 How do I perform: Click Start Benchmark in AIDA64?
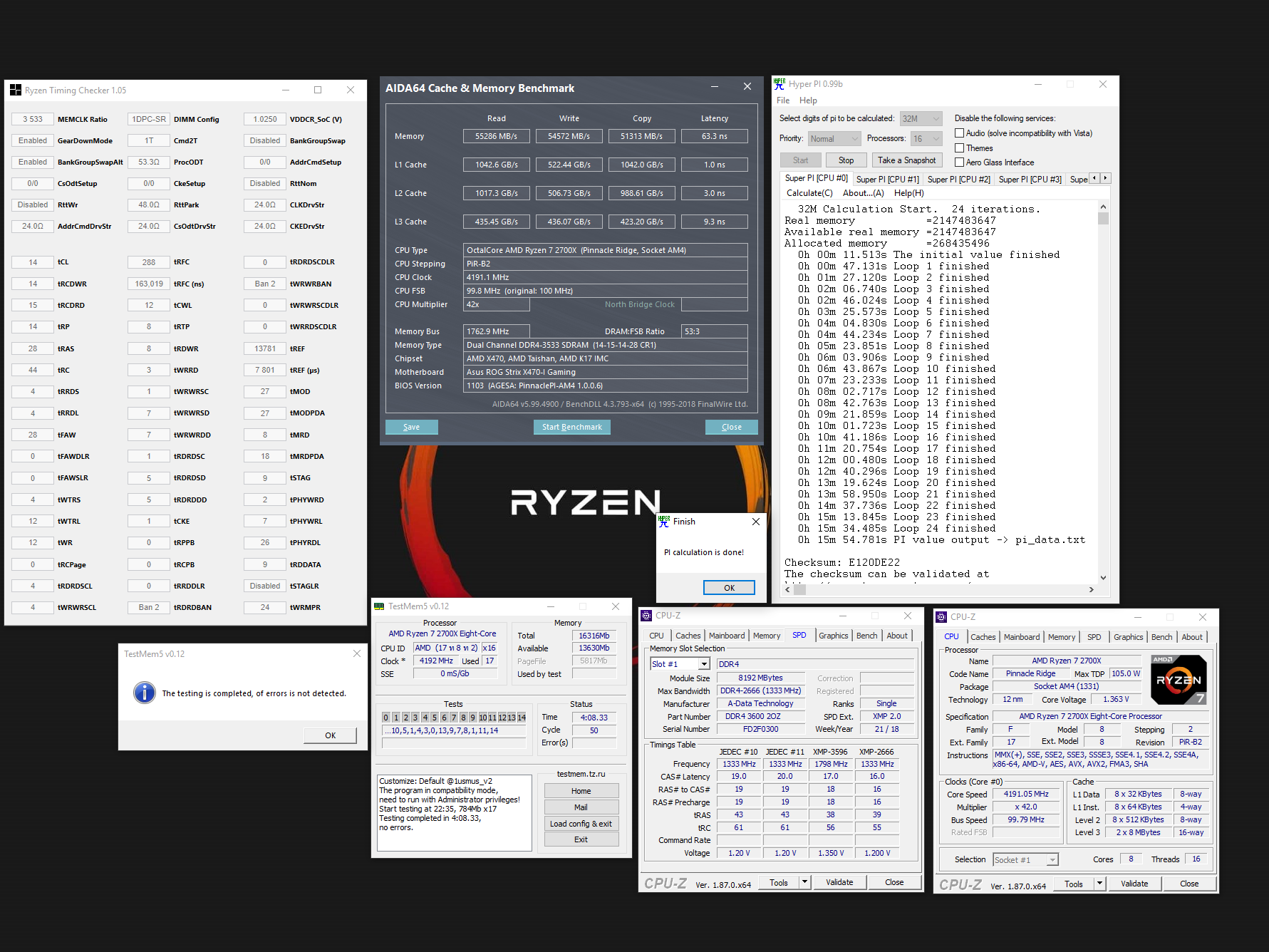pyautogui.click(x=571, y=427)
